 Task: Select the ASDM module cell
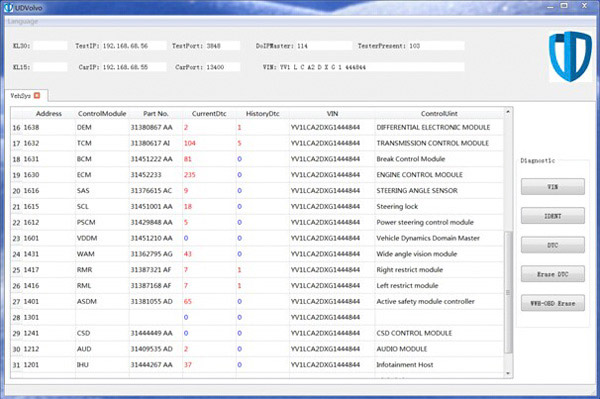click(x=102, y=301)
